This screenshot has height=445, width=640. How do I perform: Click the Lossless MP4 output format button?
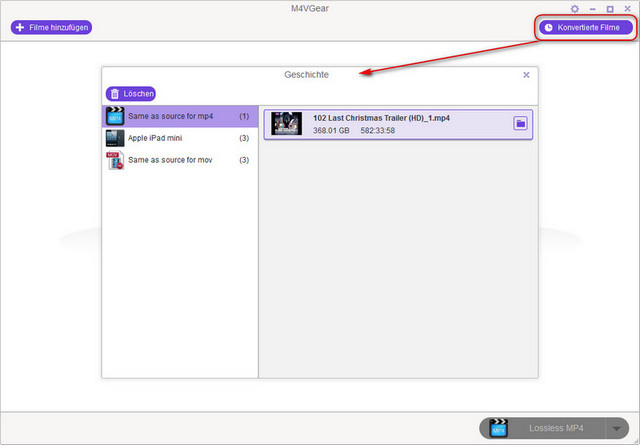coord(554,428)
